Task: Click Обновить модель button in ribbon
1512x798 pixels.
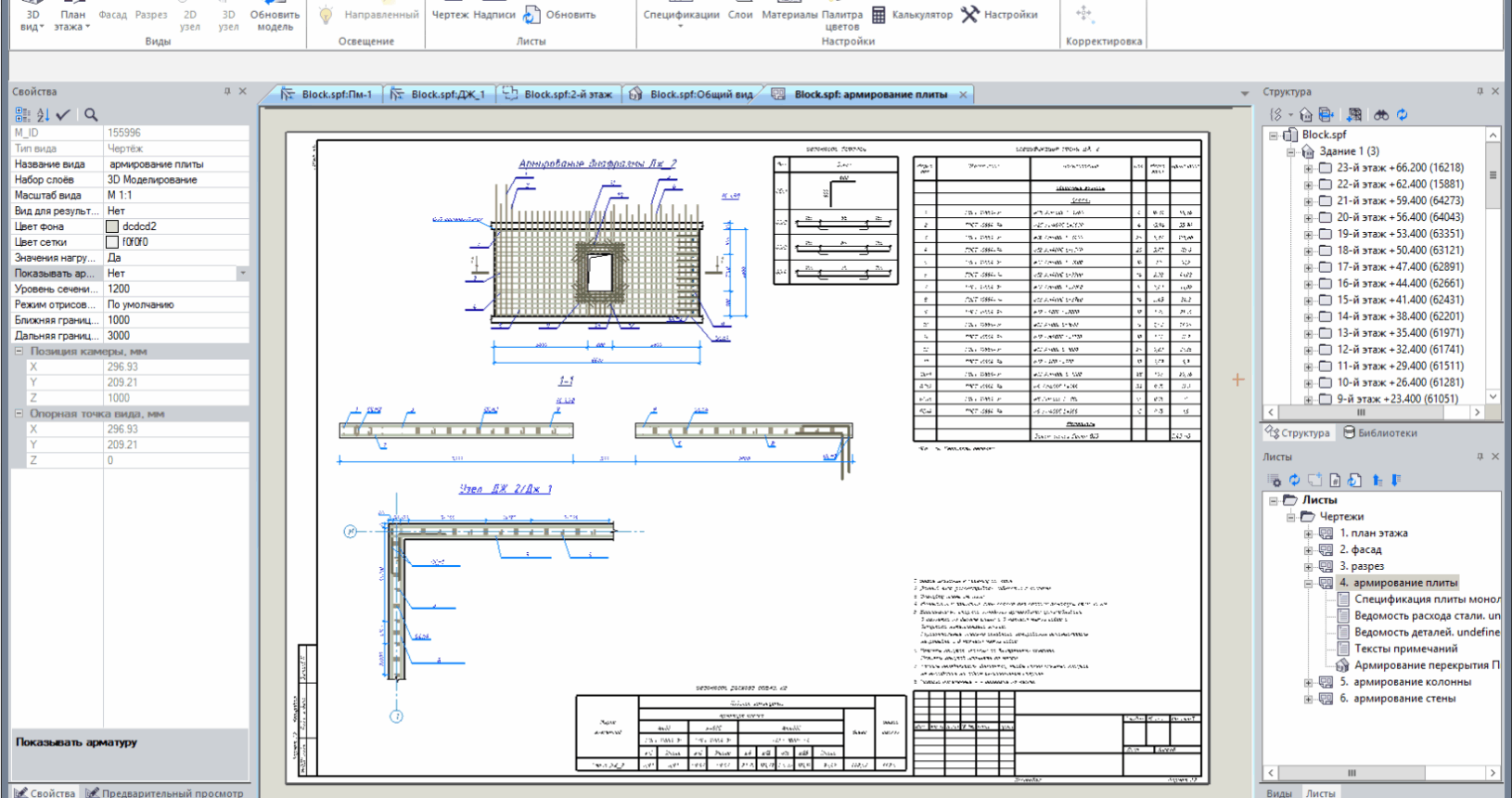Action: click(x=275, y=19)
